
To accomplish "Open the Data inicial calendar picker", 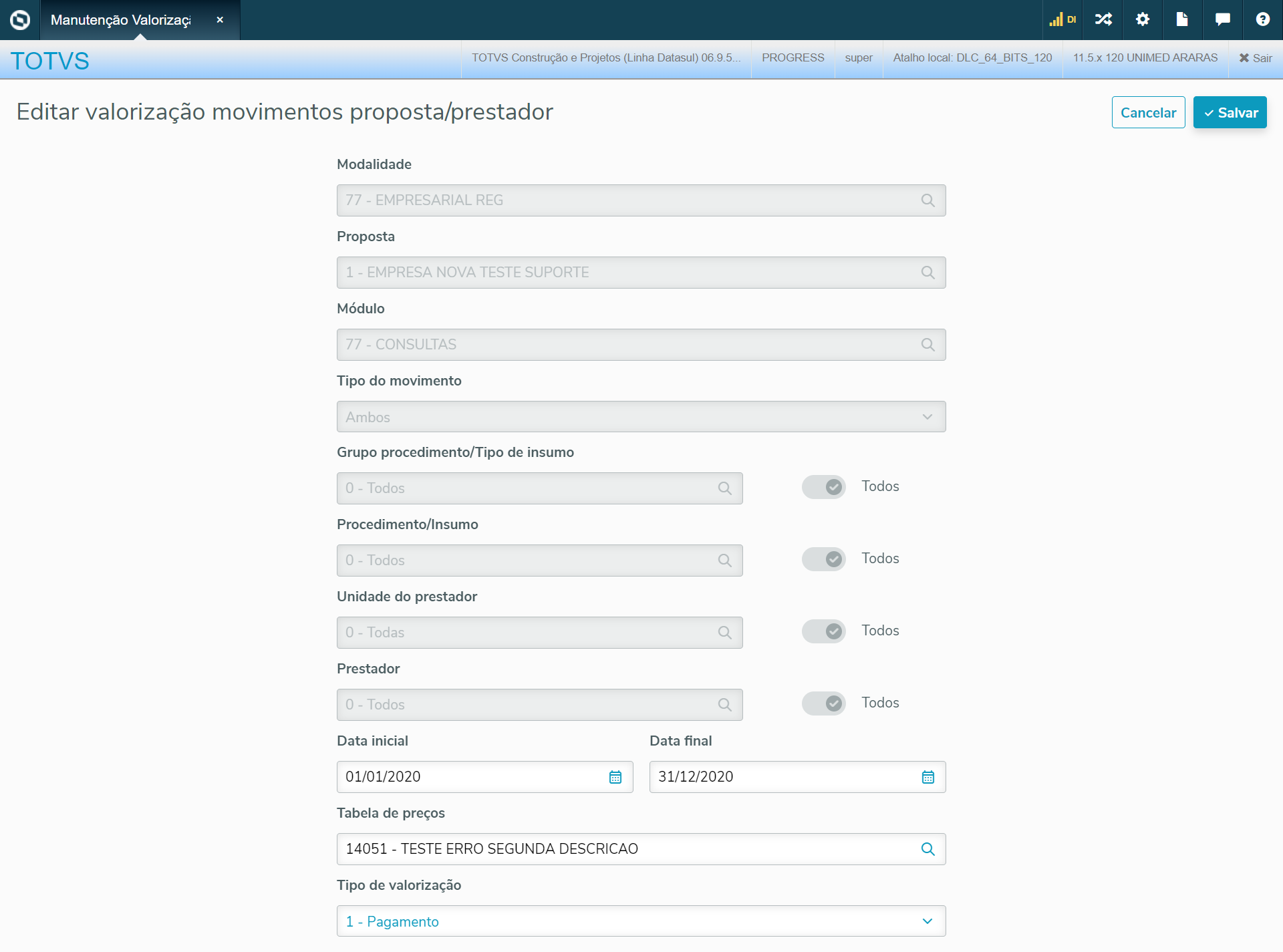I will pyautogui.click(x=615, y=777).
